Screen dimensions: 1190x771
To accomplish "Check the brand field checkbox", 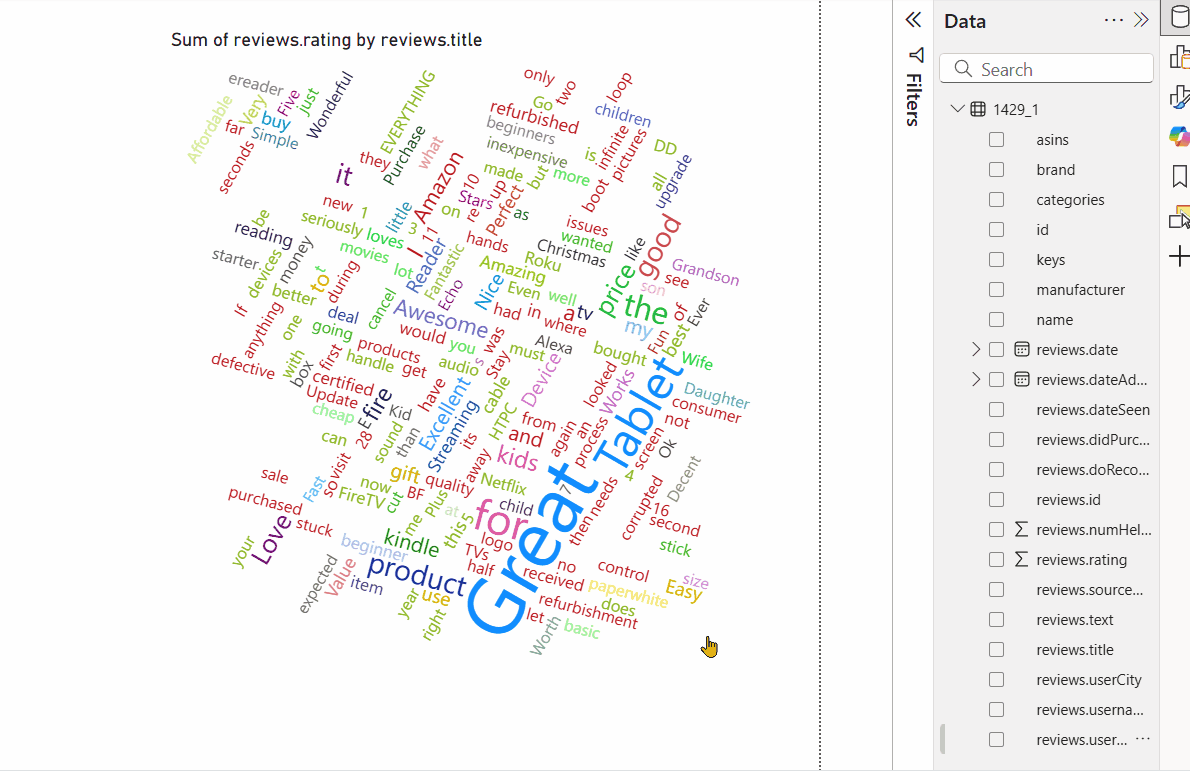I will [996, 170].
